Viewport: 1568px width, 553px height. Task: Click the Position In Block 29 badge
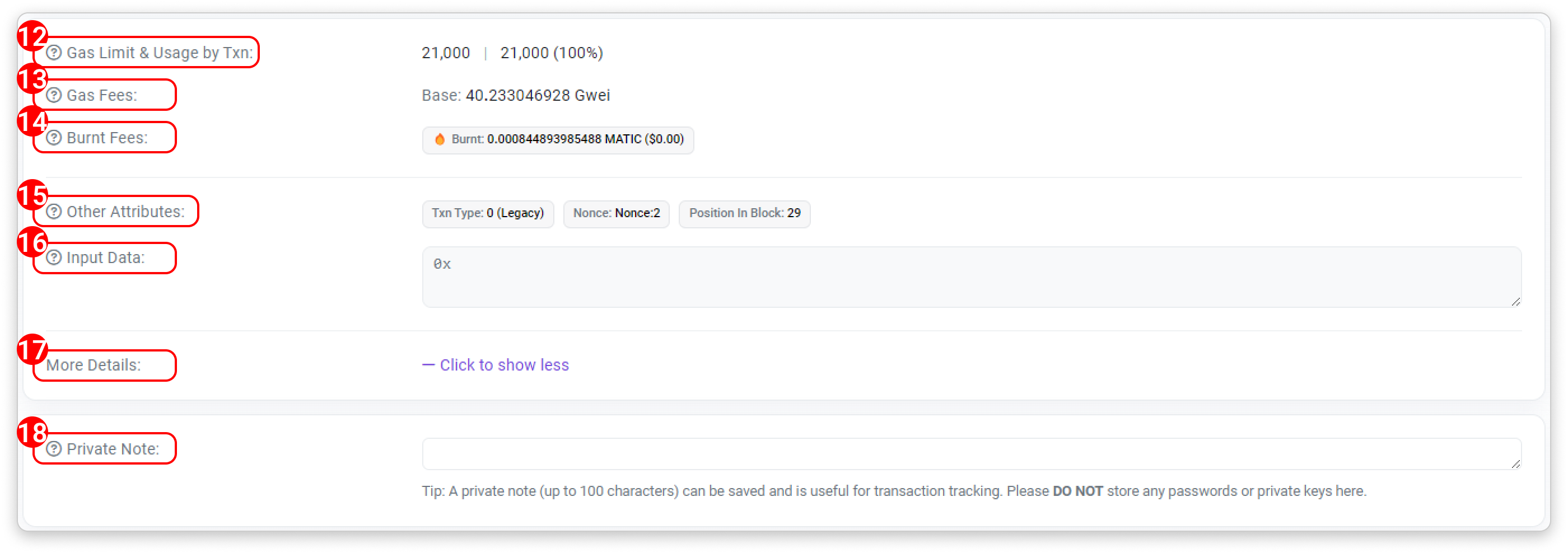[744, 214]
